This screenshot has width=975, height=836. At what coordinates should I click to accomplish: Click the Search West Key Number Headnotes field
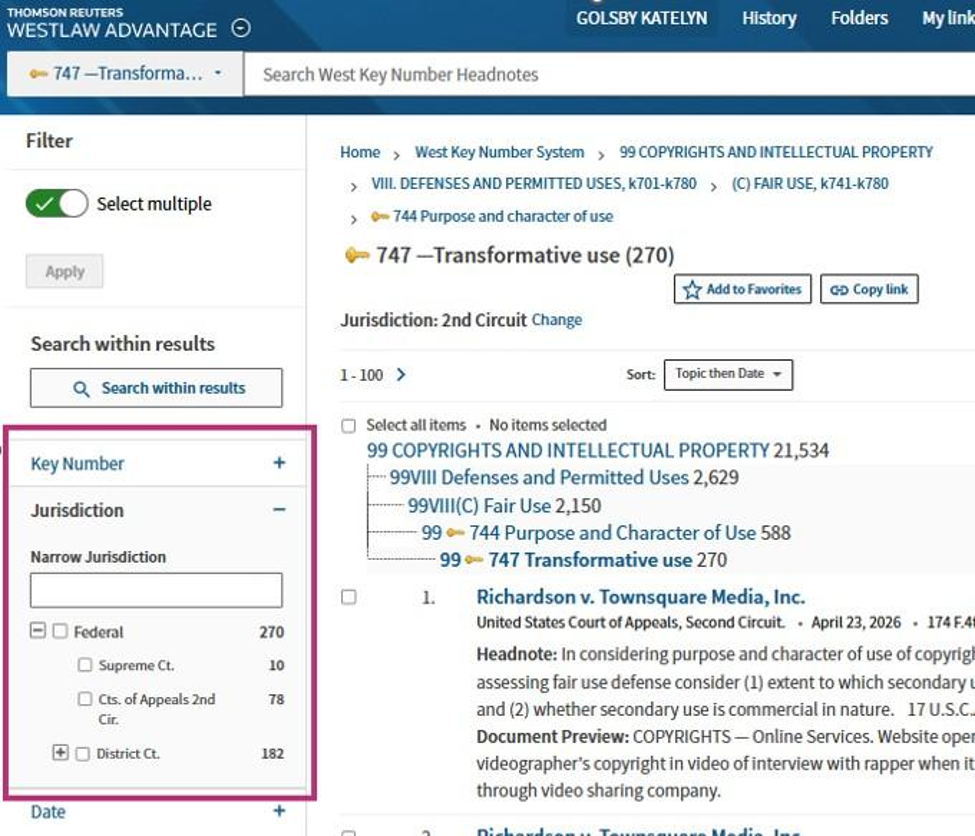coord(609,75)
